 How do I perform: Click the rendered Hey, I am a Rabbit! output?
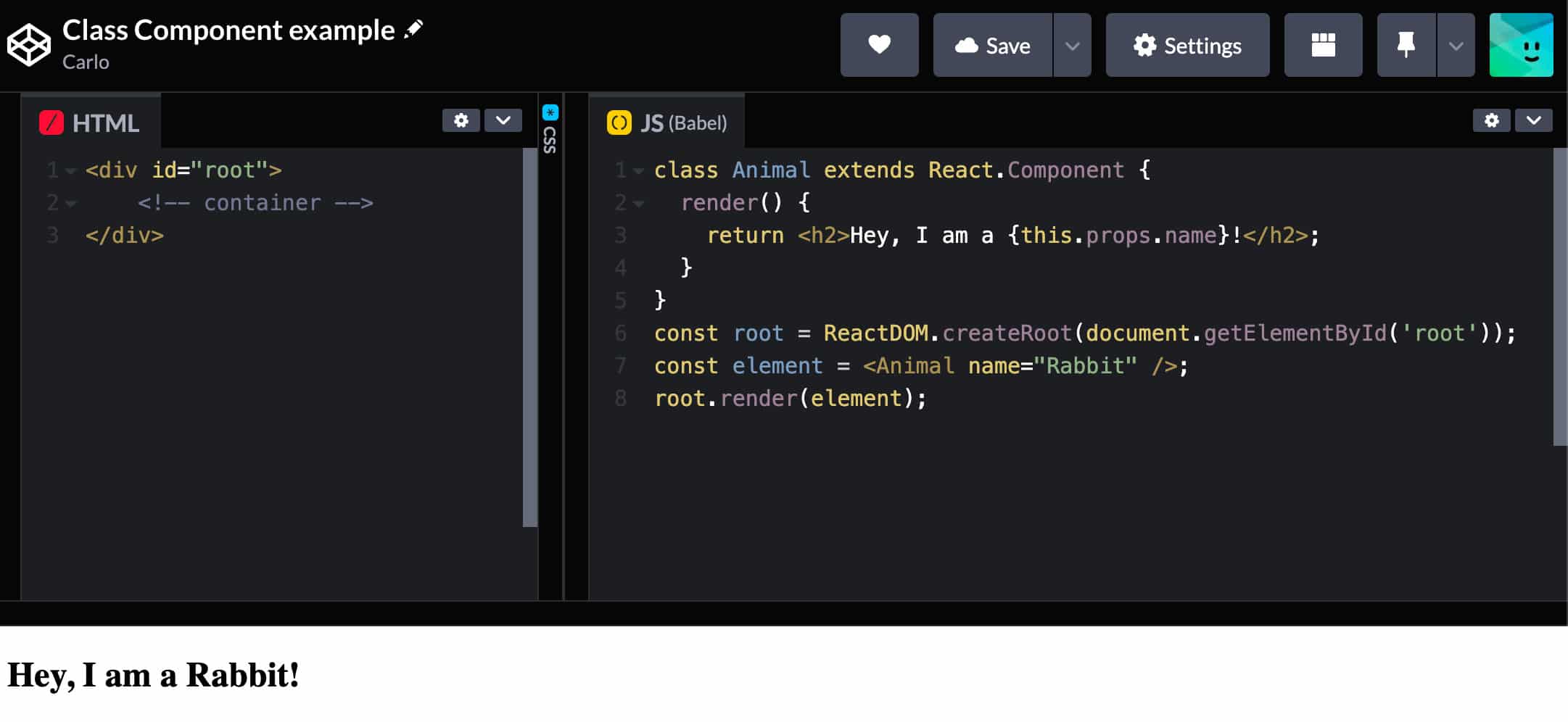click(152, 675)
